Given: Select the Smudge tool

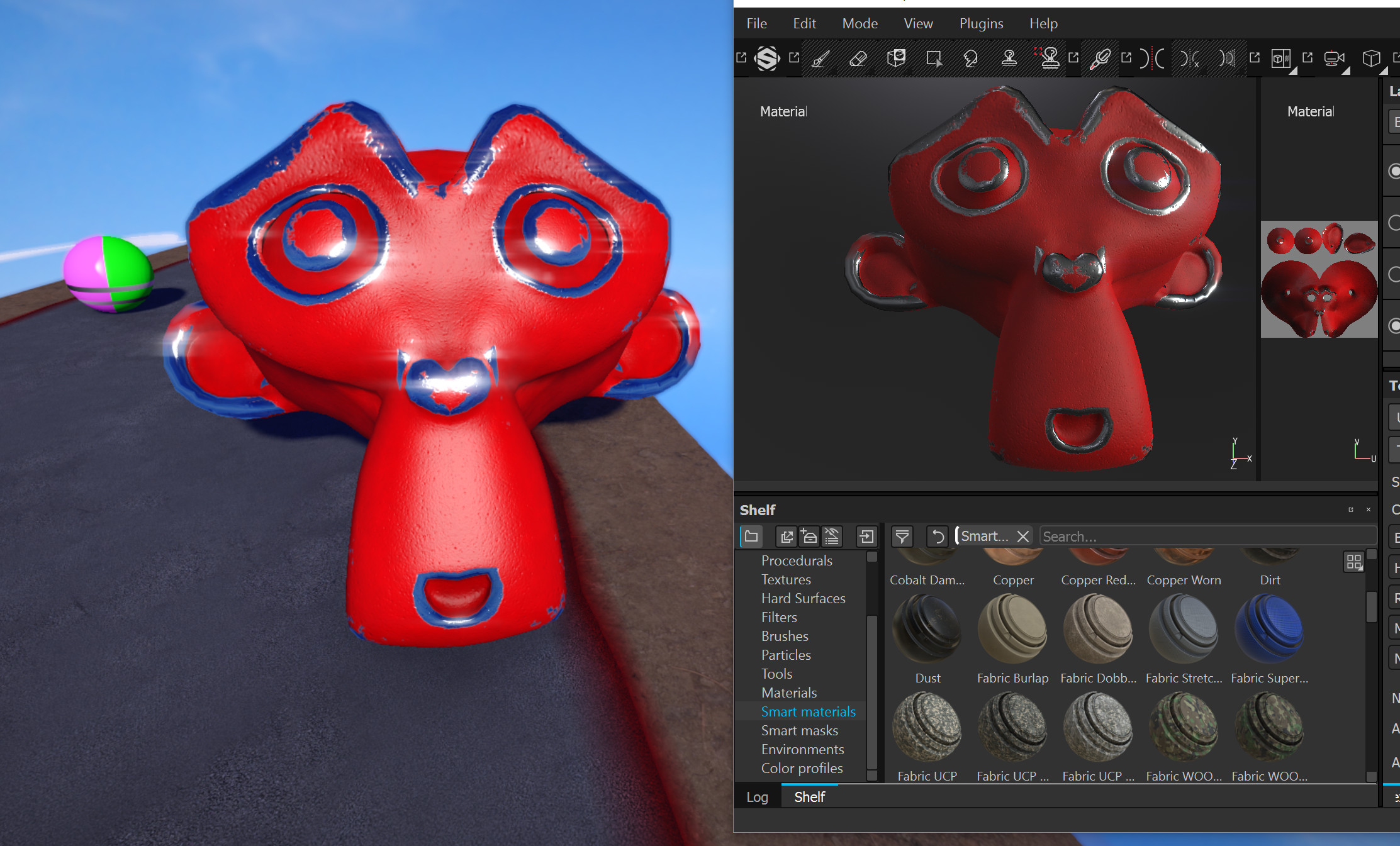Looking at the screenshot, I should [971, 59].
